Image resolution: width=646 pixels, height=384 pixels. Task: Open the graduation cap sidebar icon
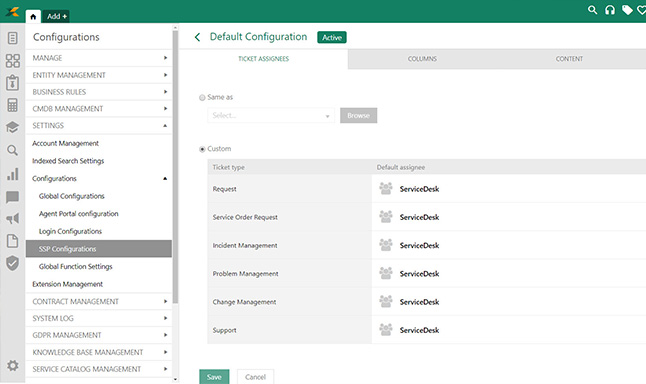(x=12, y=127)
